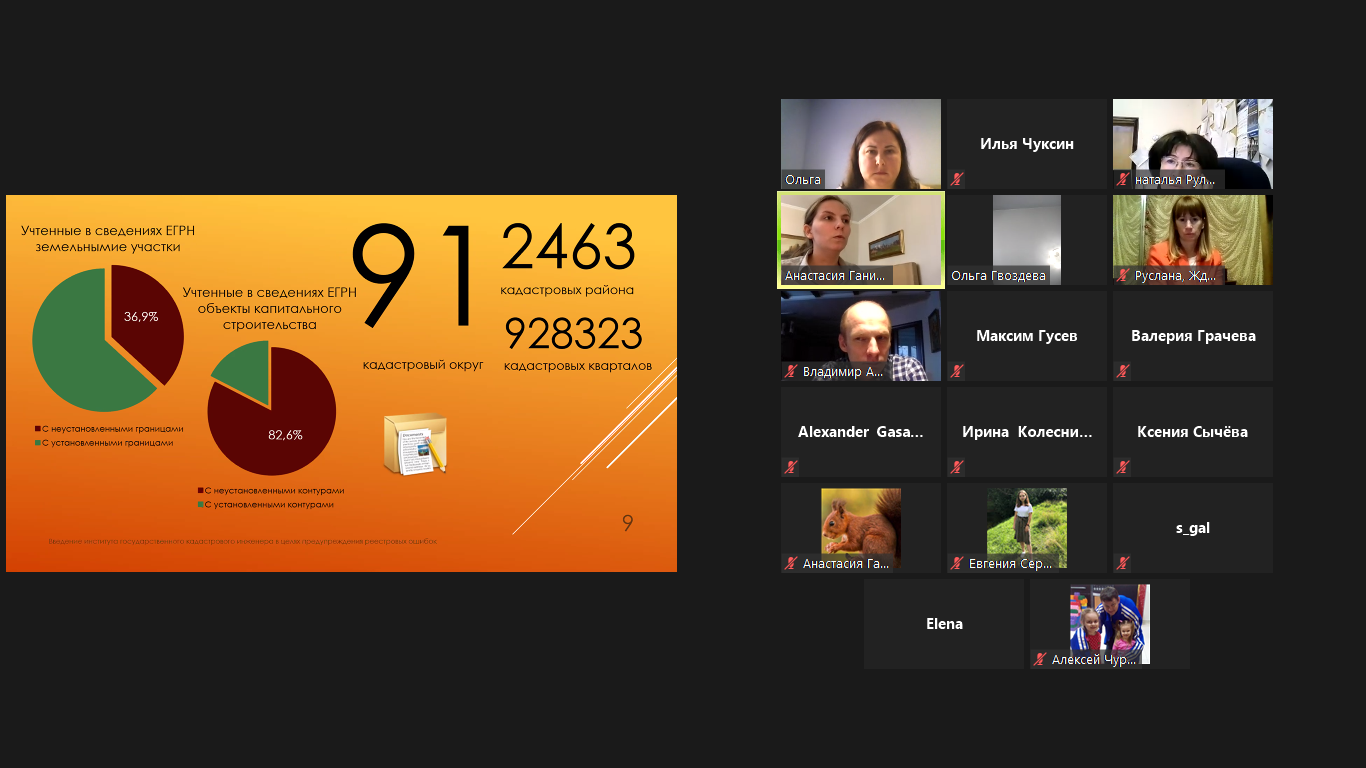1366x768 pixels.
Task: Click muted mic icon on Валерия Грачева tile
Action: click(x=1123, y=372)
